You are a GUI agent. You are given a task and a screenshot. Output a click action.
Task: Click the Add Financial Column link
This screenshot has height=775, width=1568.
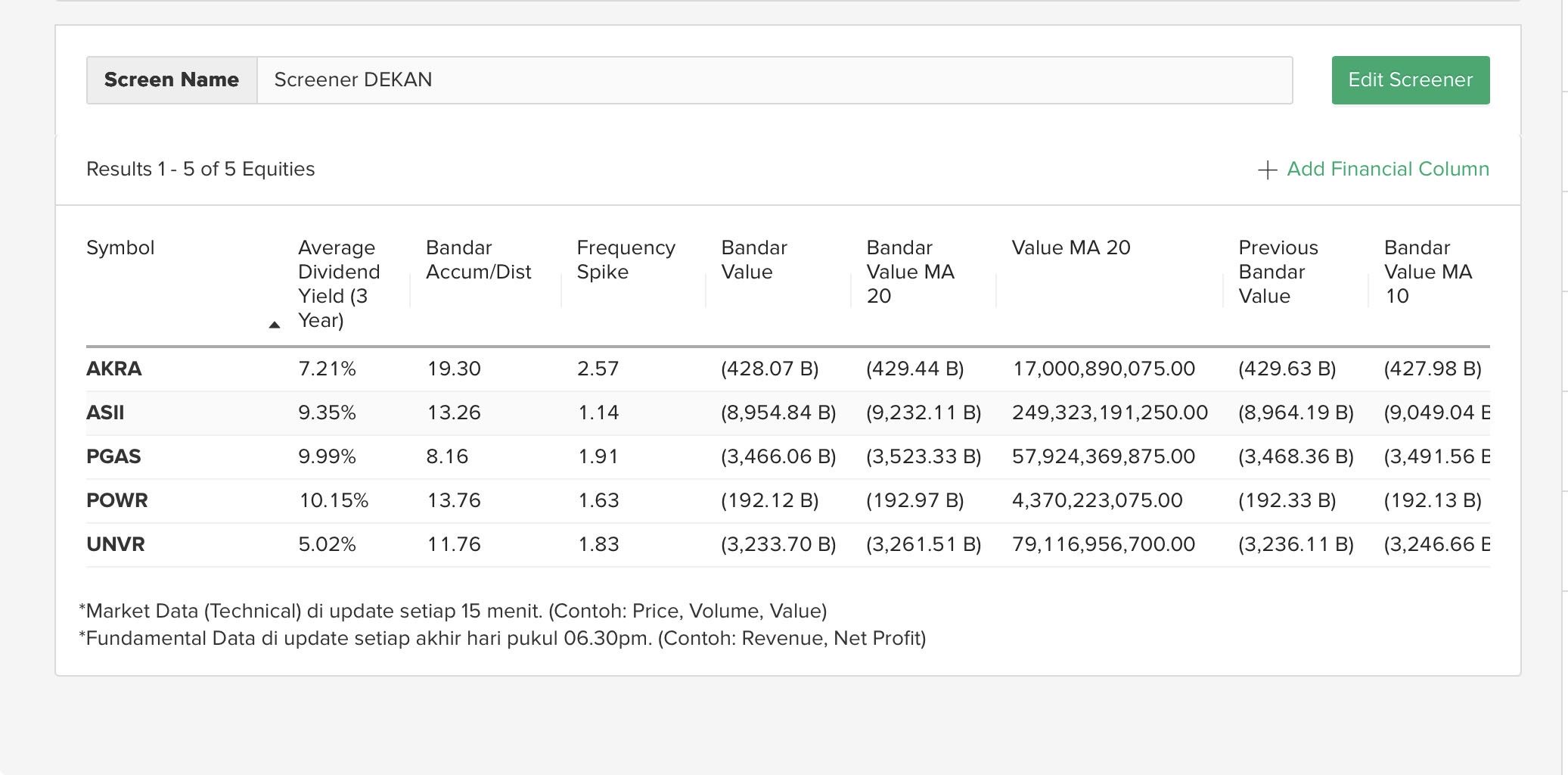coord(1387,169)
